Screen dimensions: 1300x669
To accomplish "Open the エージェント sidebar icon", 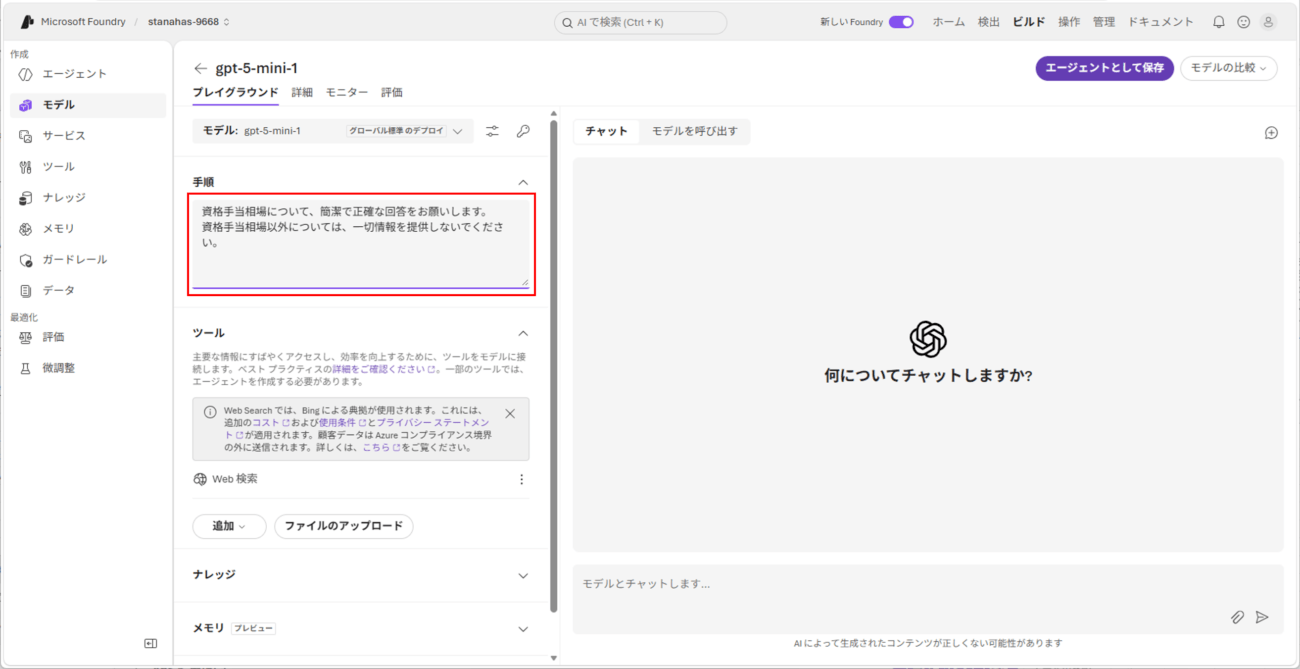I will pos(26,74).
